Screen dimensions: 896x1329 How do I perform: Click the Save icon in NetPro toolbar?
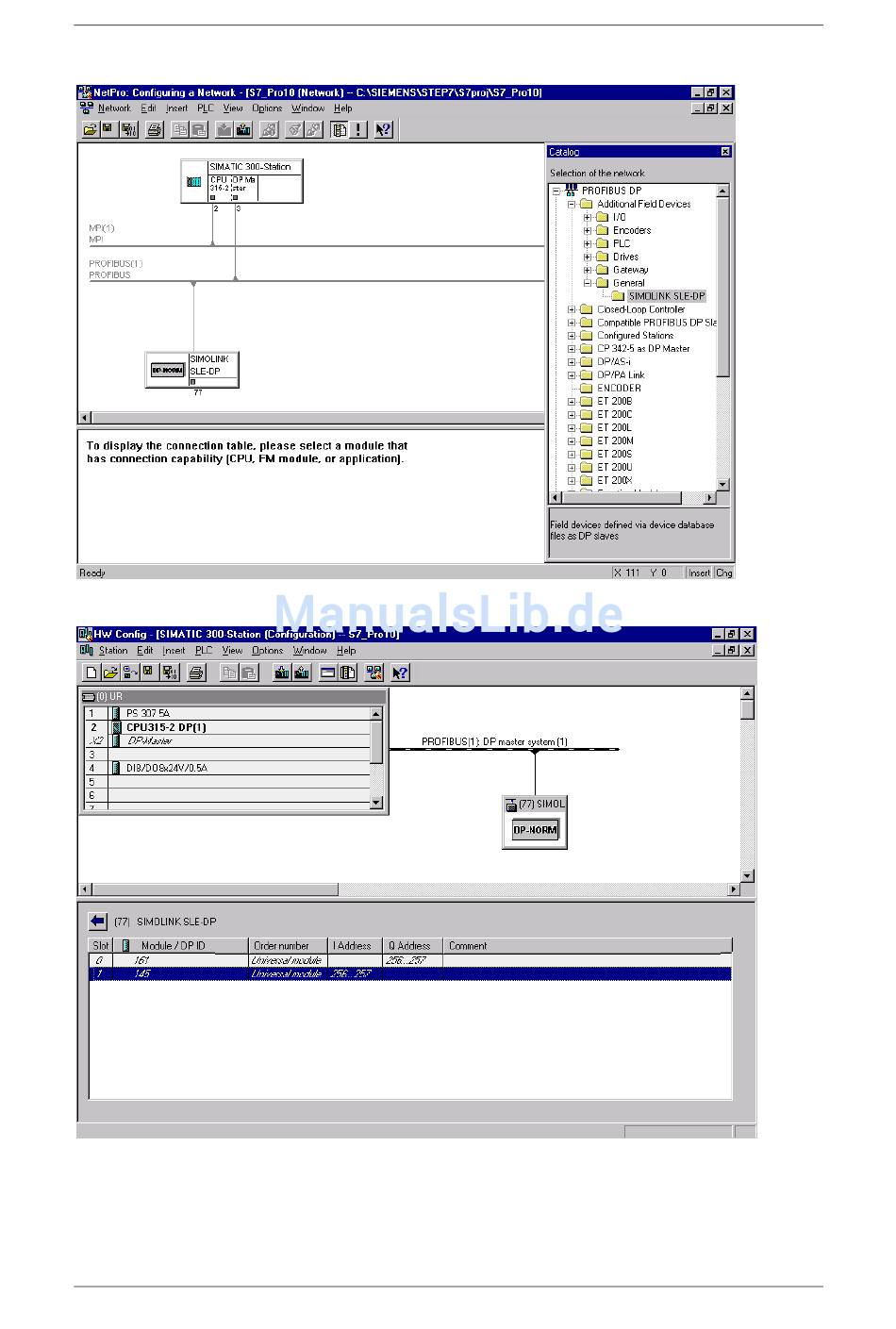point(108,130)
